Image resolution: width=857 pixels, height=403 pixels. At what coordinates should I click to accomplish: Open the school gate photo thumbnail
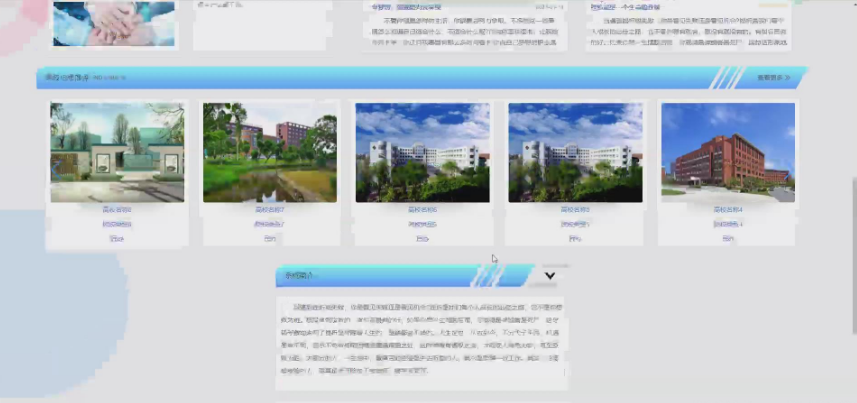[x=118, y=153]
